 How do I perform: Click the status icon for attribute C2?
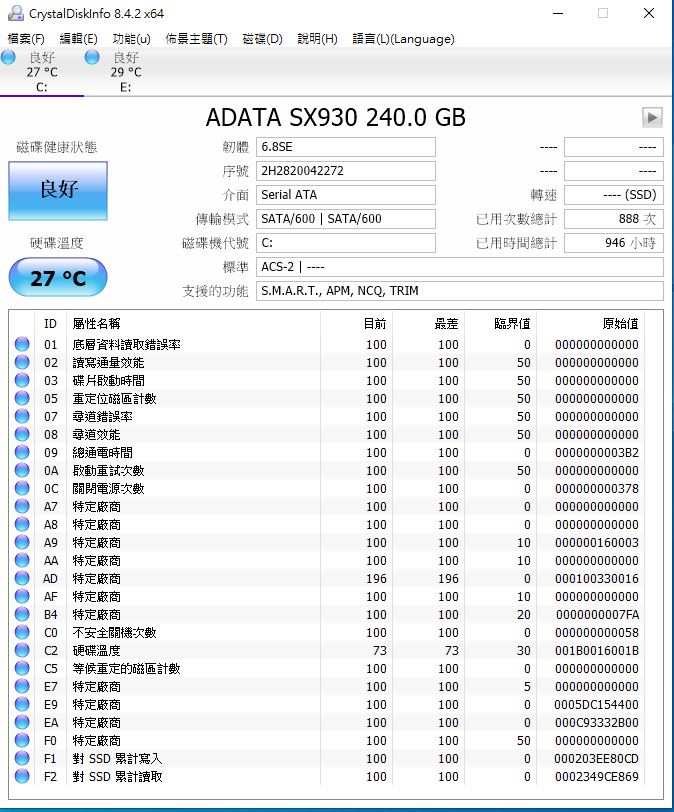(22, 650)
